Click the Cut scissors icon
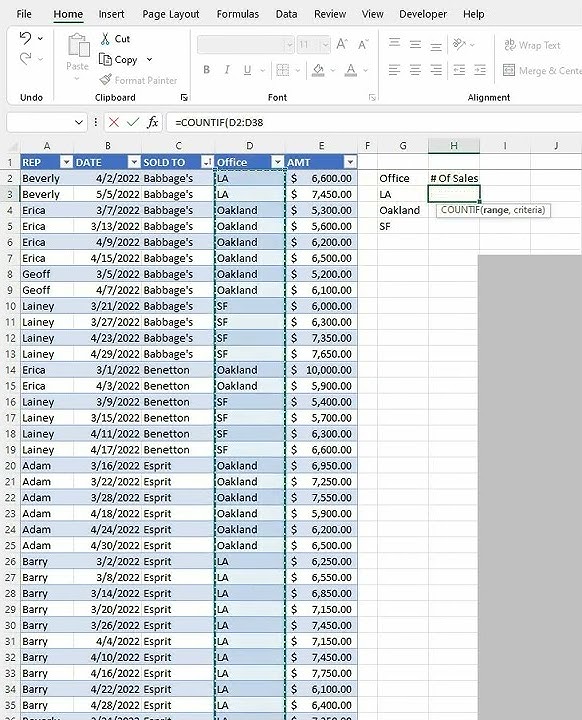582x720 pixels. pos(105,39)
